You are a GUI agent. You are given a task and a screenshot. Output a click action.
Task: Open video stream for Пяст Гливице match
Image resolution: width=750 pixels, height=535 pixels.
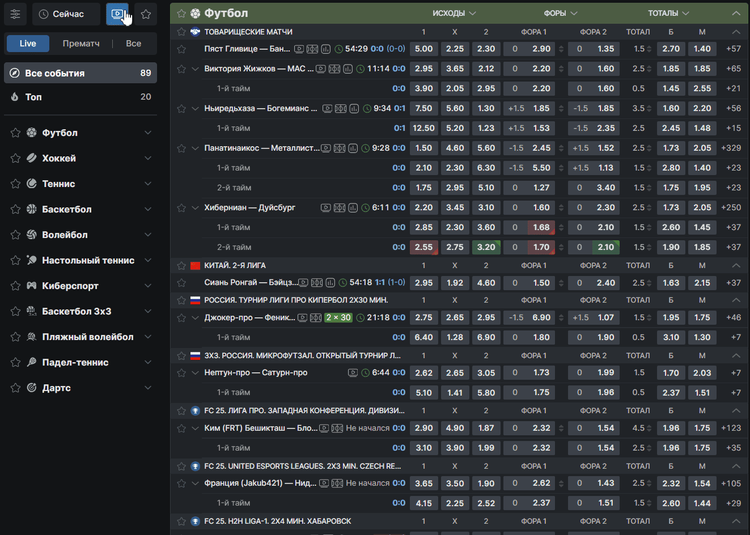click(299, 48)
